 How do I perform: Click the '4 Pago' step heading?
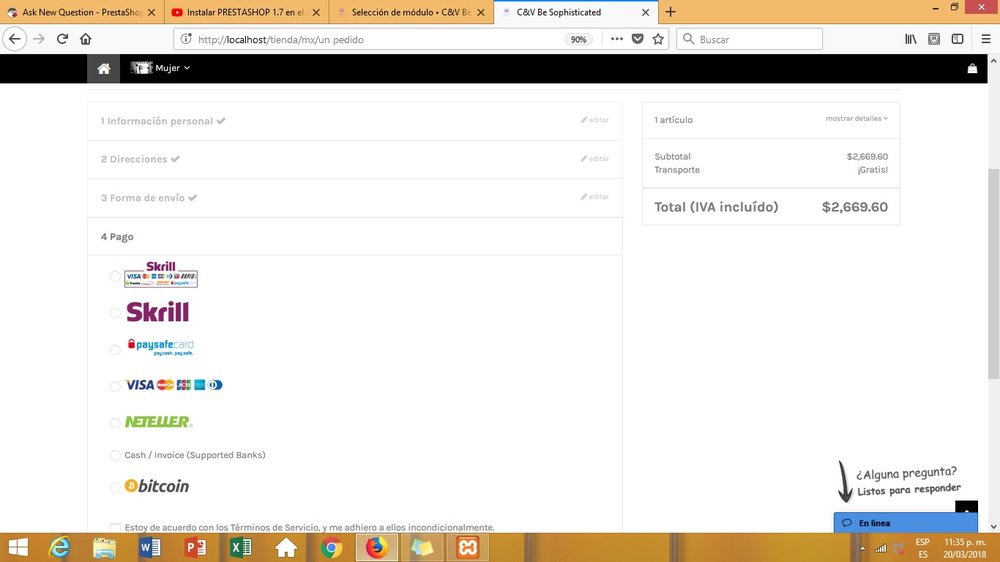[117, 237]
